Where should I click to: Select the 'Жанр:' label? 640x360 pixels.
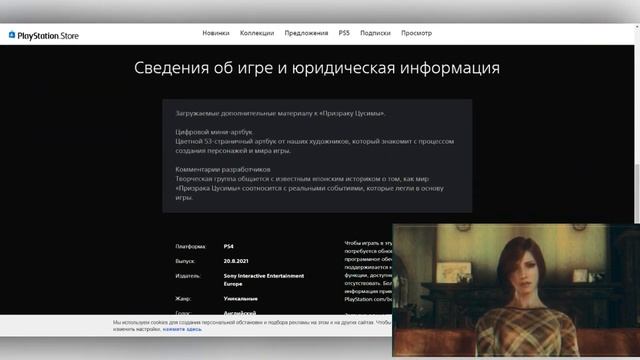pyautogui.click(x=183, y=299)
